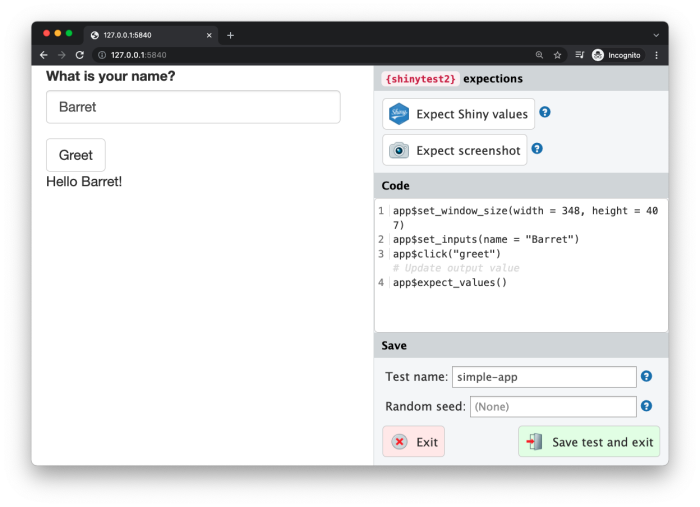Click Exit to quit the recorder

click(x=413, y=441)
